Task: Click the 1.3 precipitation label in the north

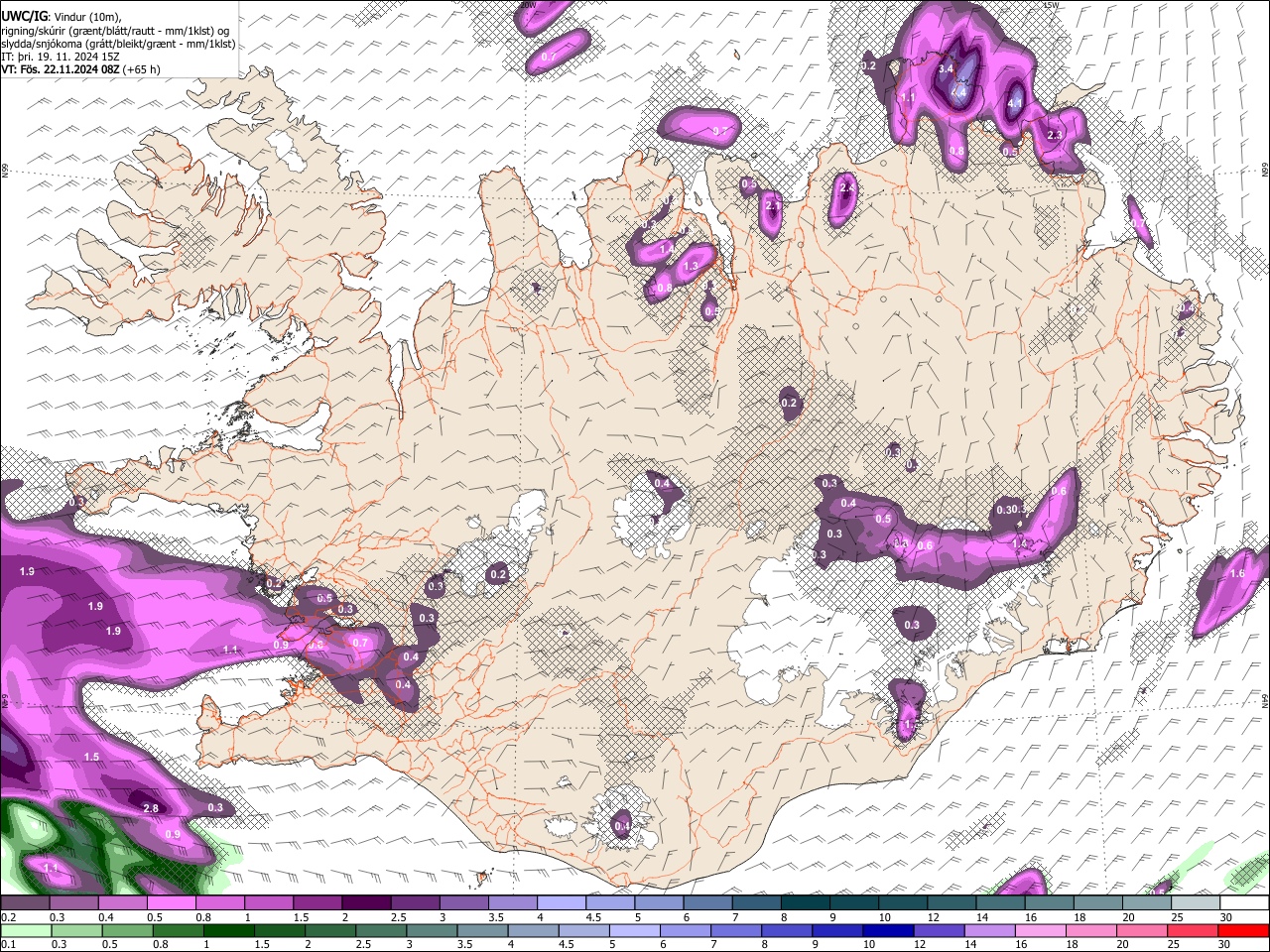Action: coord(691,266)
